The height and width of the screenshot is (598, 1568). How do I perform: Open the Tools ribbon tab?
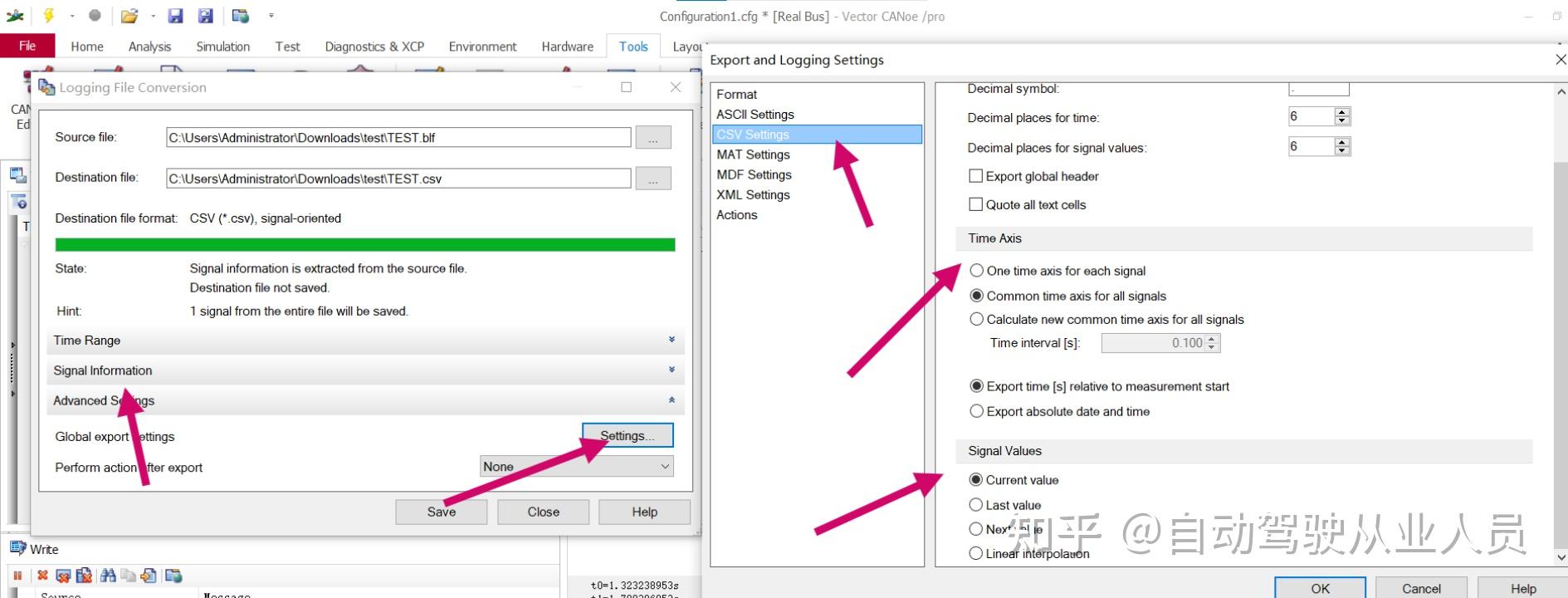point(633,47)
